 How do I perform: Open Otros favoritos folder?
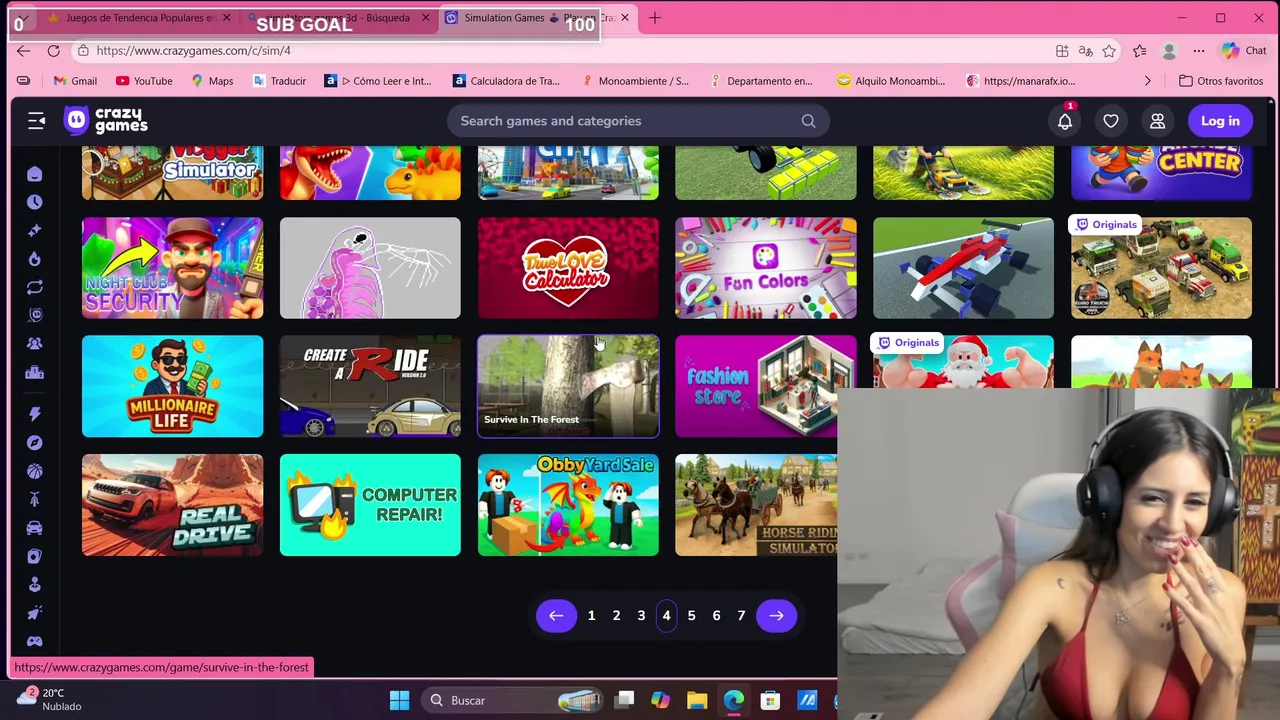pos(1220,81)
